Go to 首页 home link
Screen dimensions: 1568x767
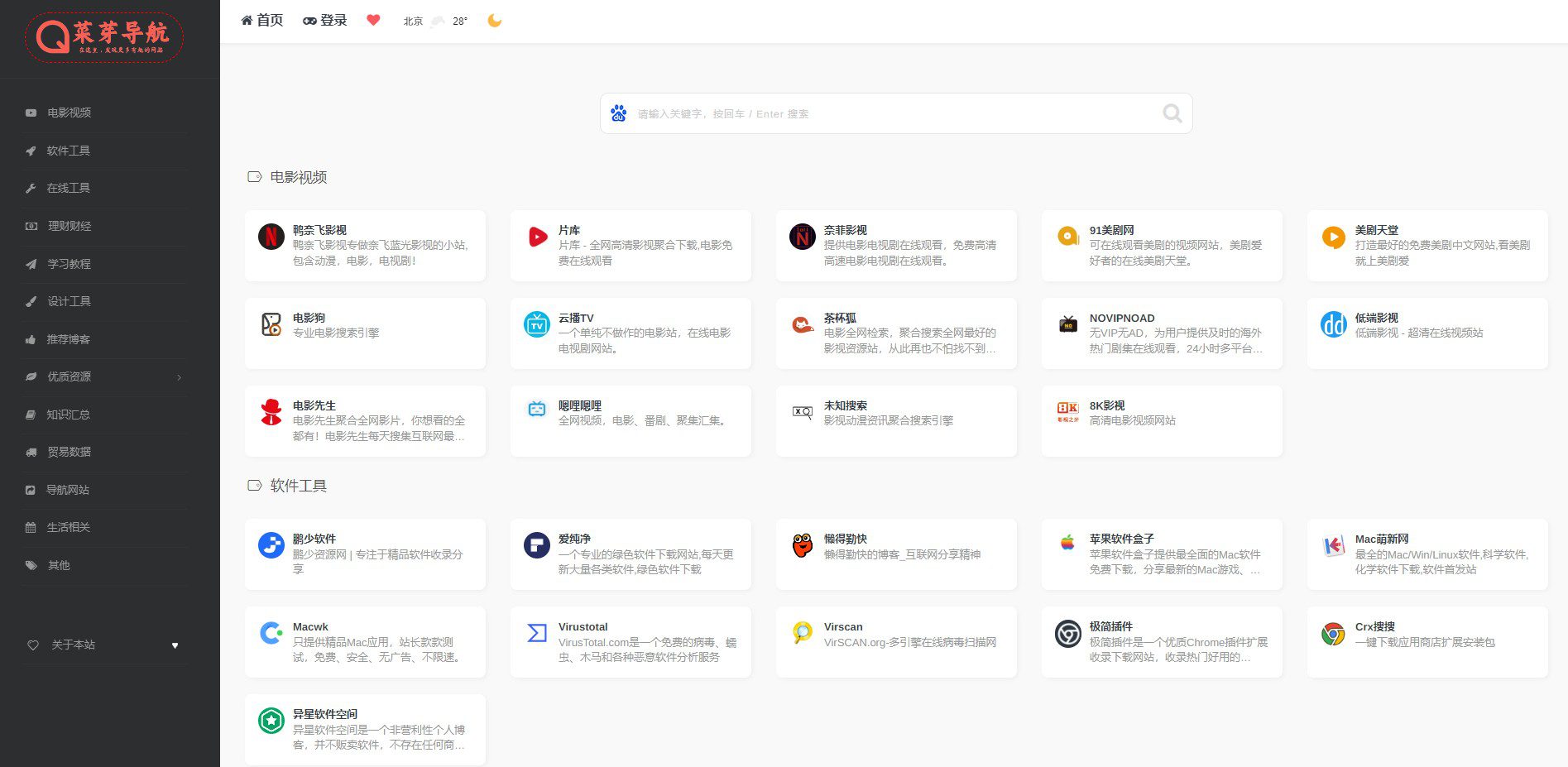pyautogui.click(x=261, y=21)
